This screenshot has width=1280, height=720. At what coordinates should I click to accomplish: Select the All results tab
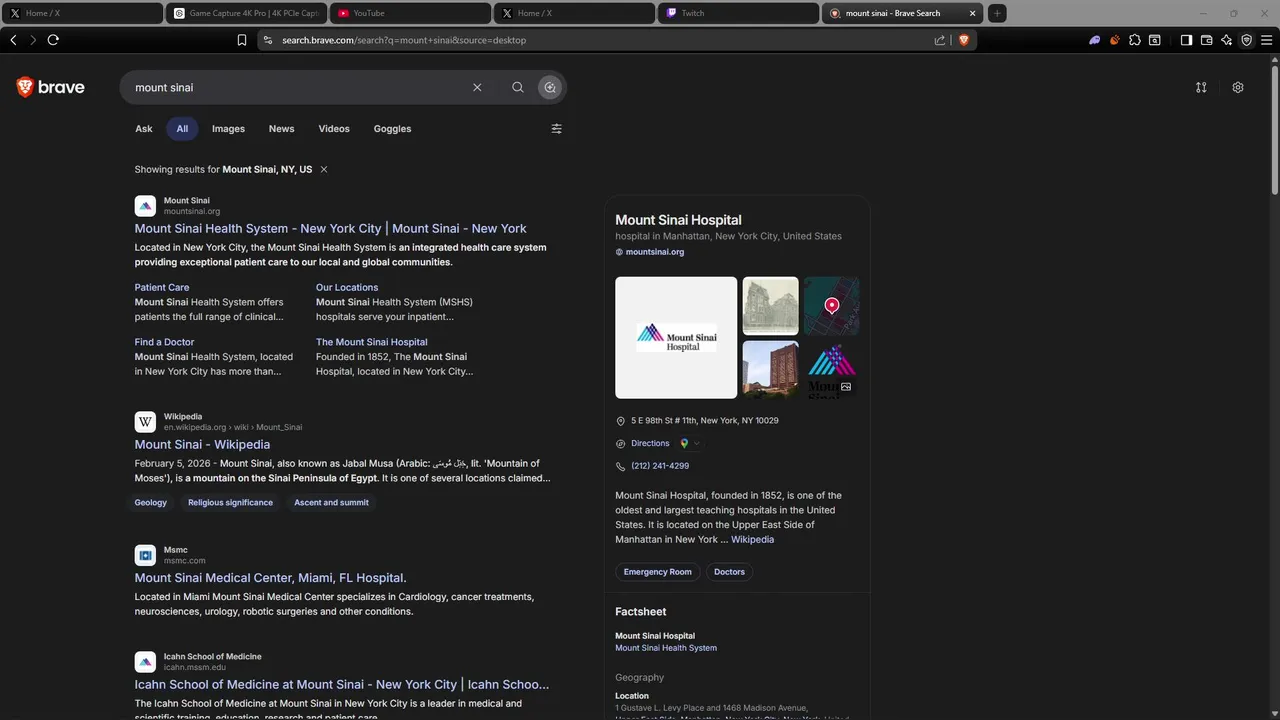pos(182,129)
